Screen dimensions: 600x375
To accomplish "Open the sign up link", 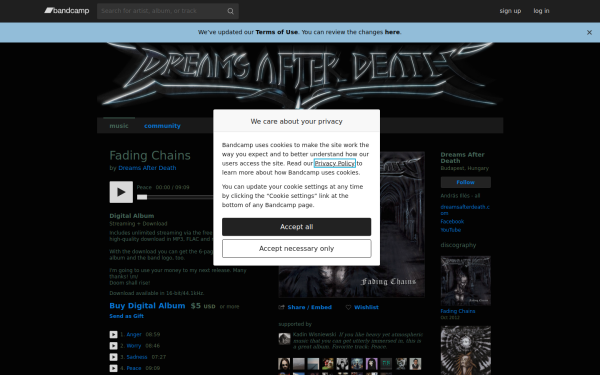I will [x=510, y=11].
